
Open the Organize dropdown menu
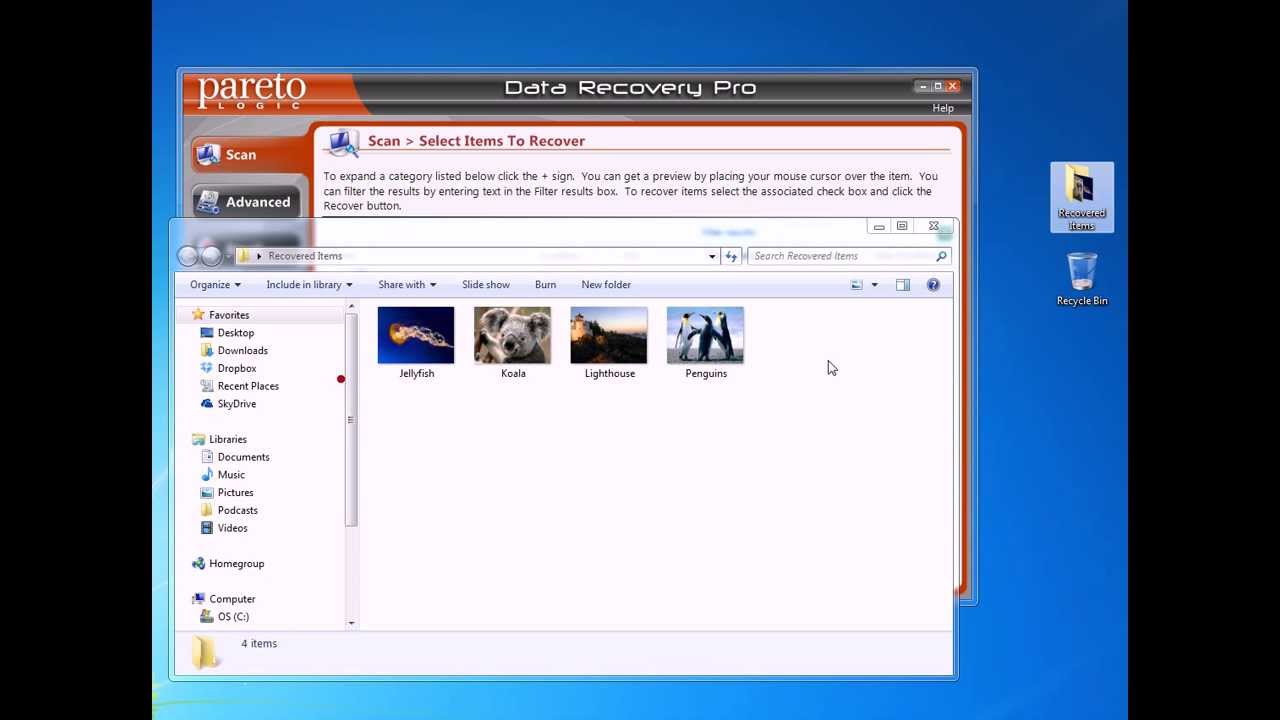pyautogui.click(x=215, y=285)
